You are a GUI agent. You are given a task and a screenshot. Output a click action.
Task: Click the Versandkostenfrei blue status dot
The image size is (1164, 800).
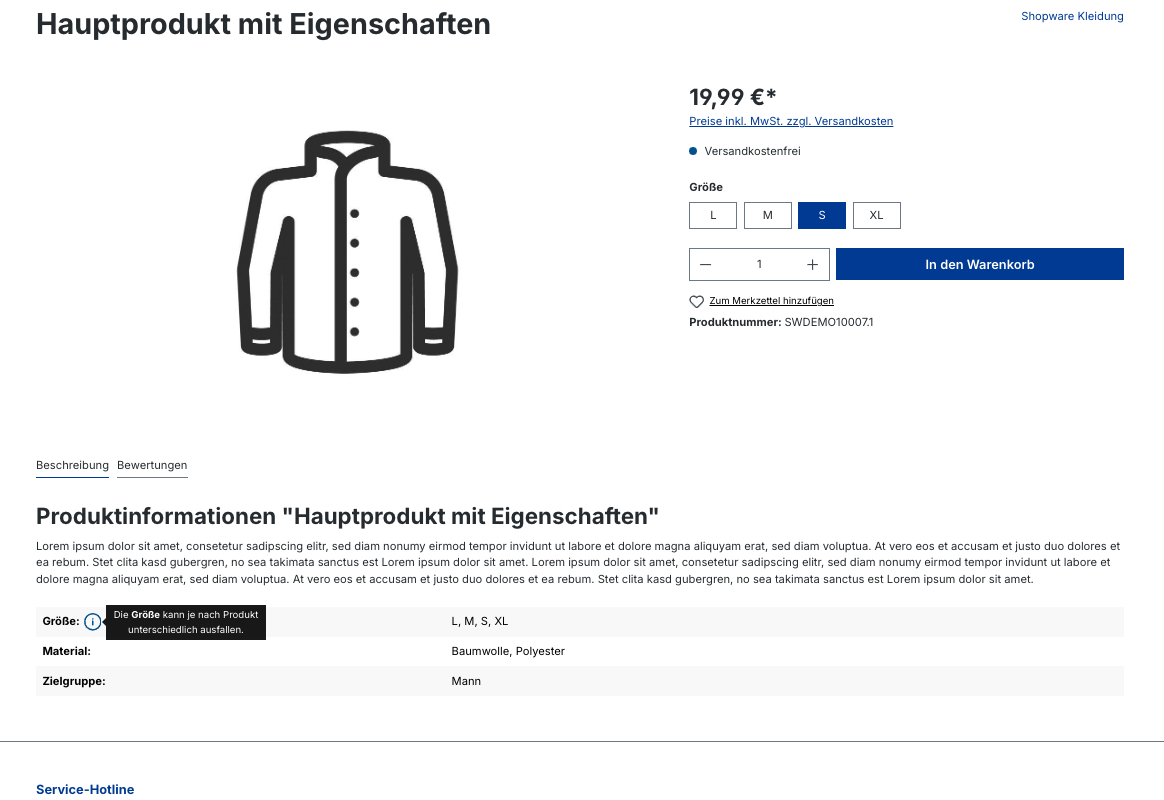(x=693, y=151)
